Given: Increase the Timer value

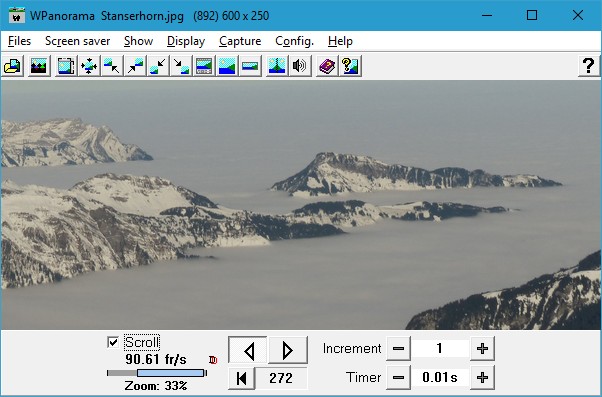Looking at the screenshot, I should pyautogui.click(x=482, y=377).
